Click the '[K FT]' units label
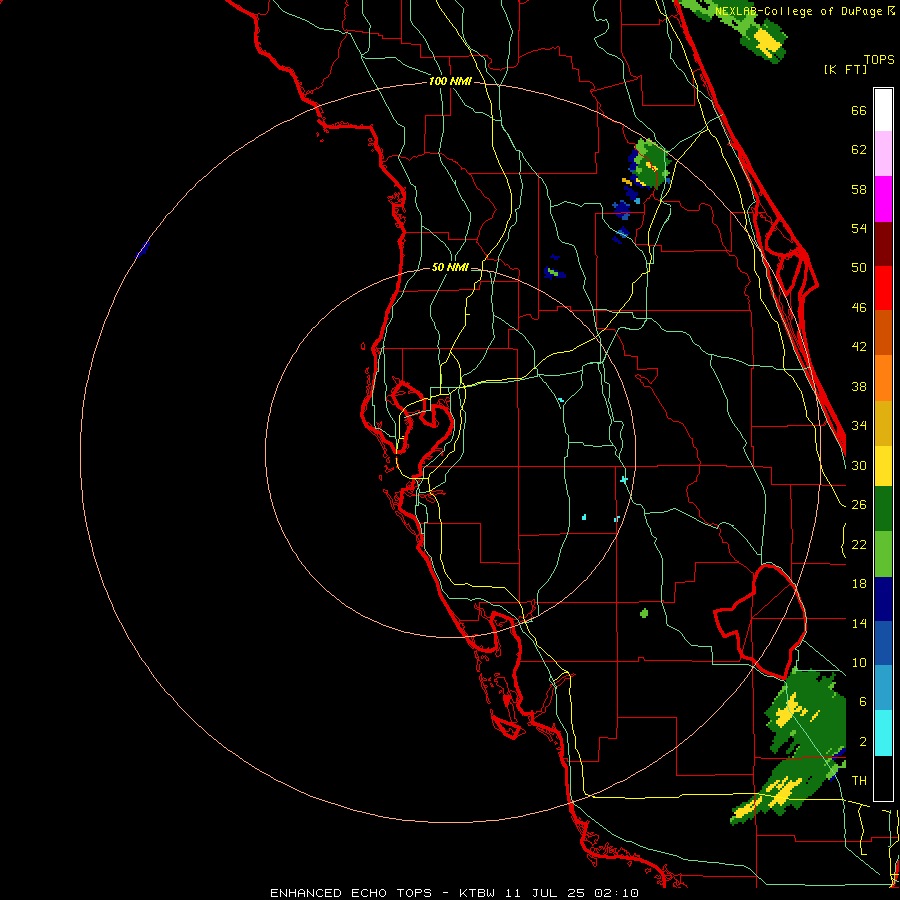The width and height of the screenshot is (900, 900). pos(845,69)
